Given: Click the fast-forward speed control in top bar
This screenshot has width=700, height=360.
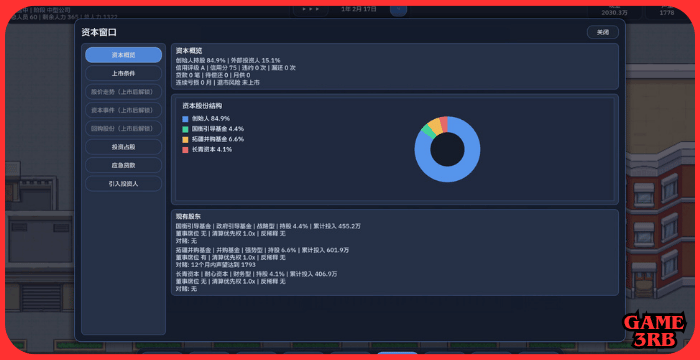Looking at the screenshot, I should point(310,9).
